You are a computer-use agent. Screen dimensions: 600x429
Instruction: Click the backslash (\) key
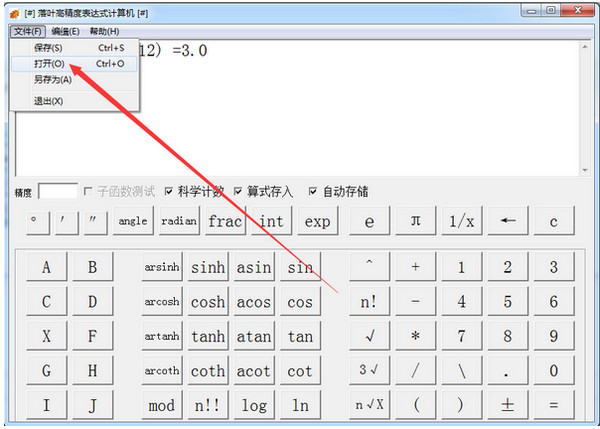click(x=461, y=370)
